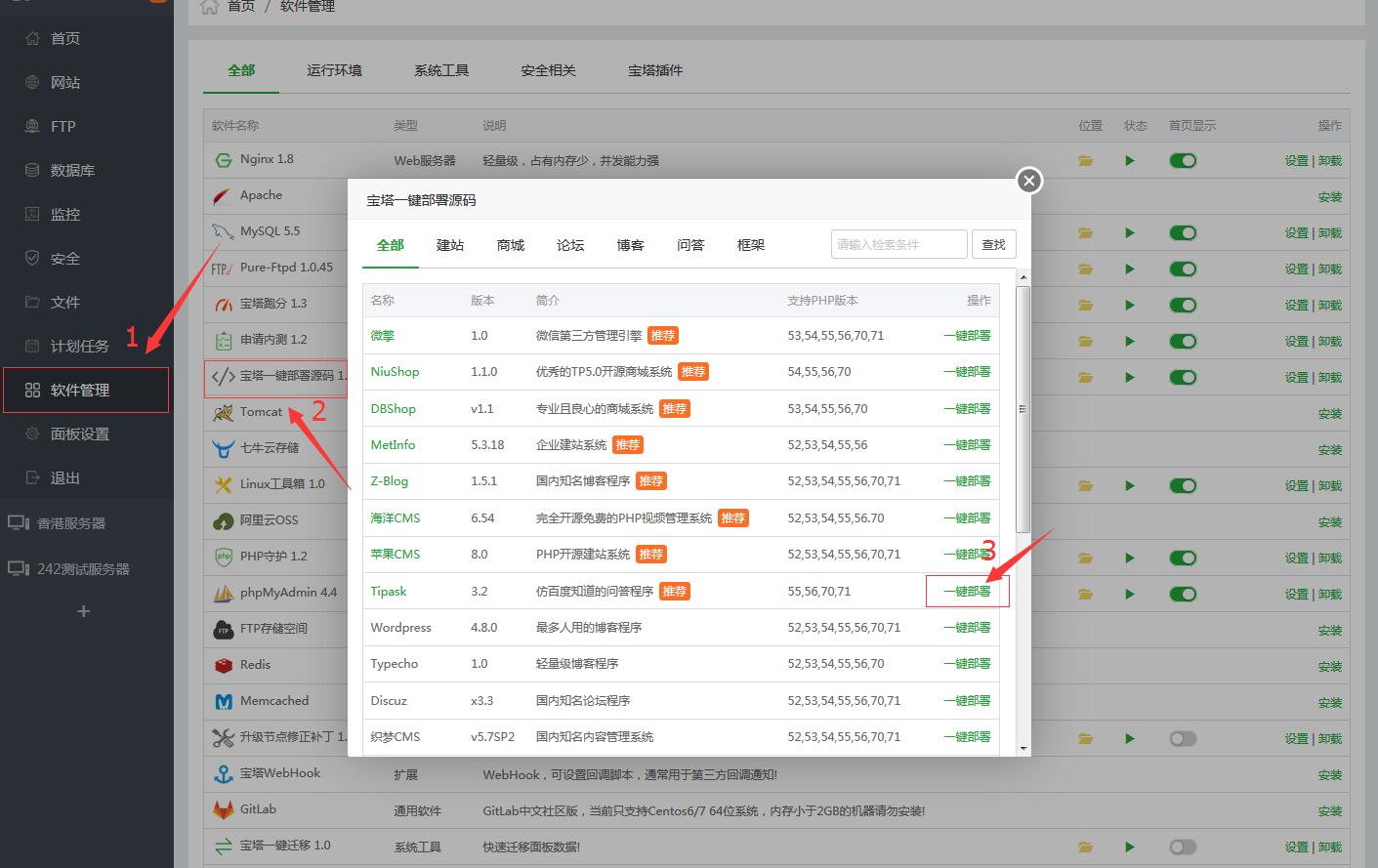Select 商城 tab in deploy dialog
The width and height of the screenshot is (1378, 868).
[511, 245]
